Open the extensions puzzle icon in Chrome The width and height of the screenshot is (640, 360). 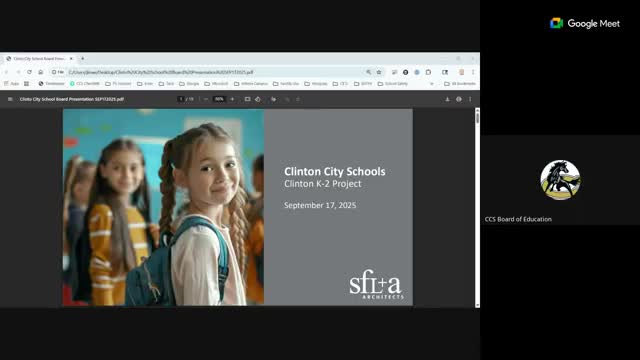(x=428, y=72)
